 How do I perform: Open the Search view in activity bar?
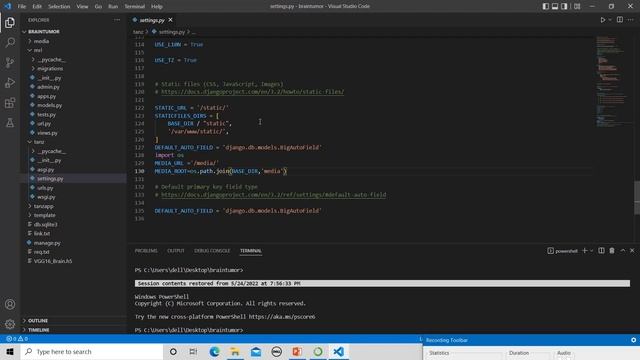(x=10, y=42)
